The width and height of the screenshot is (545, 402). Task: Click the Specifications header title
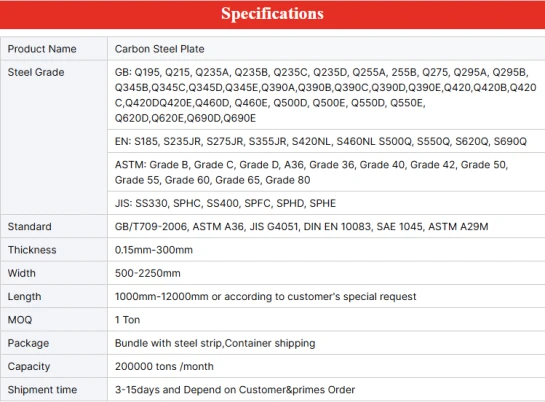(x=272, y=14)
